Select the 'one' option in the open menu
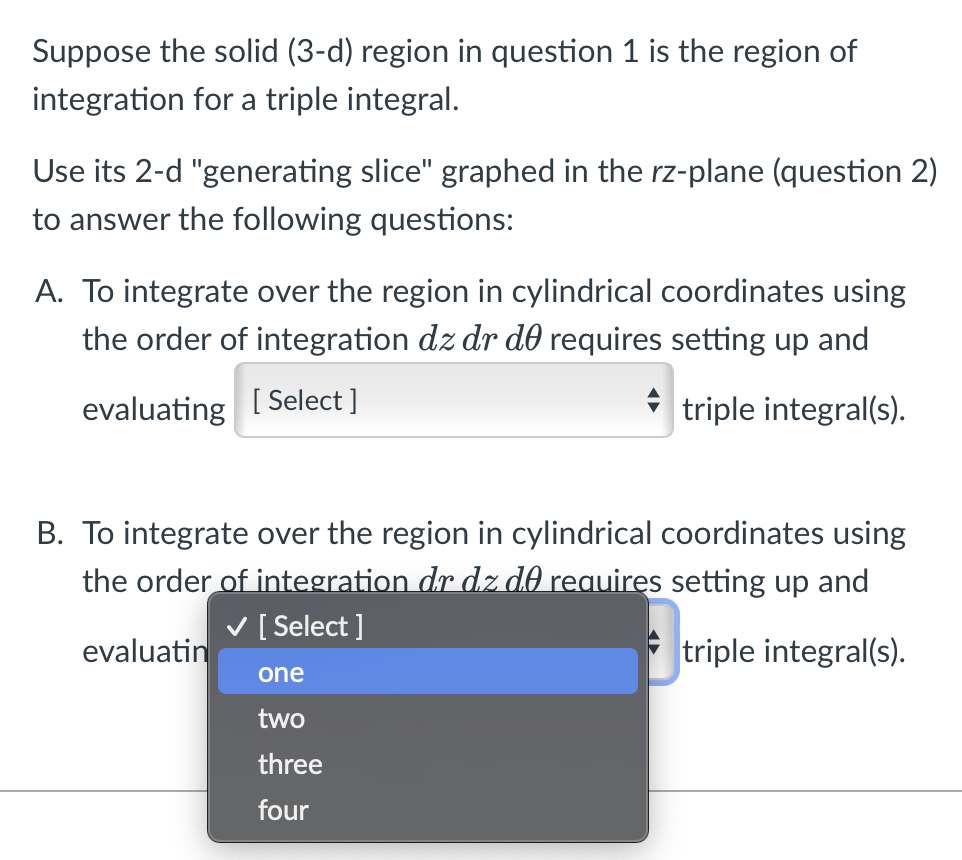The image size is (962, 860). (x=281, y=672)
